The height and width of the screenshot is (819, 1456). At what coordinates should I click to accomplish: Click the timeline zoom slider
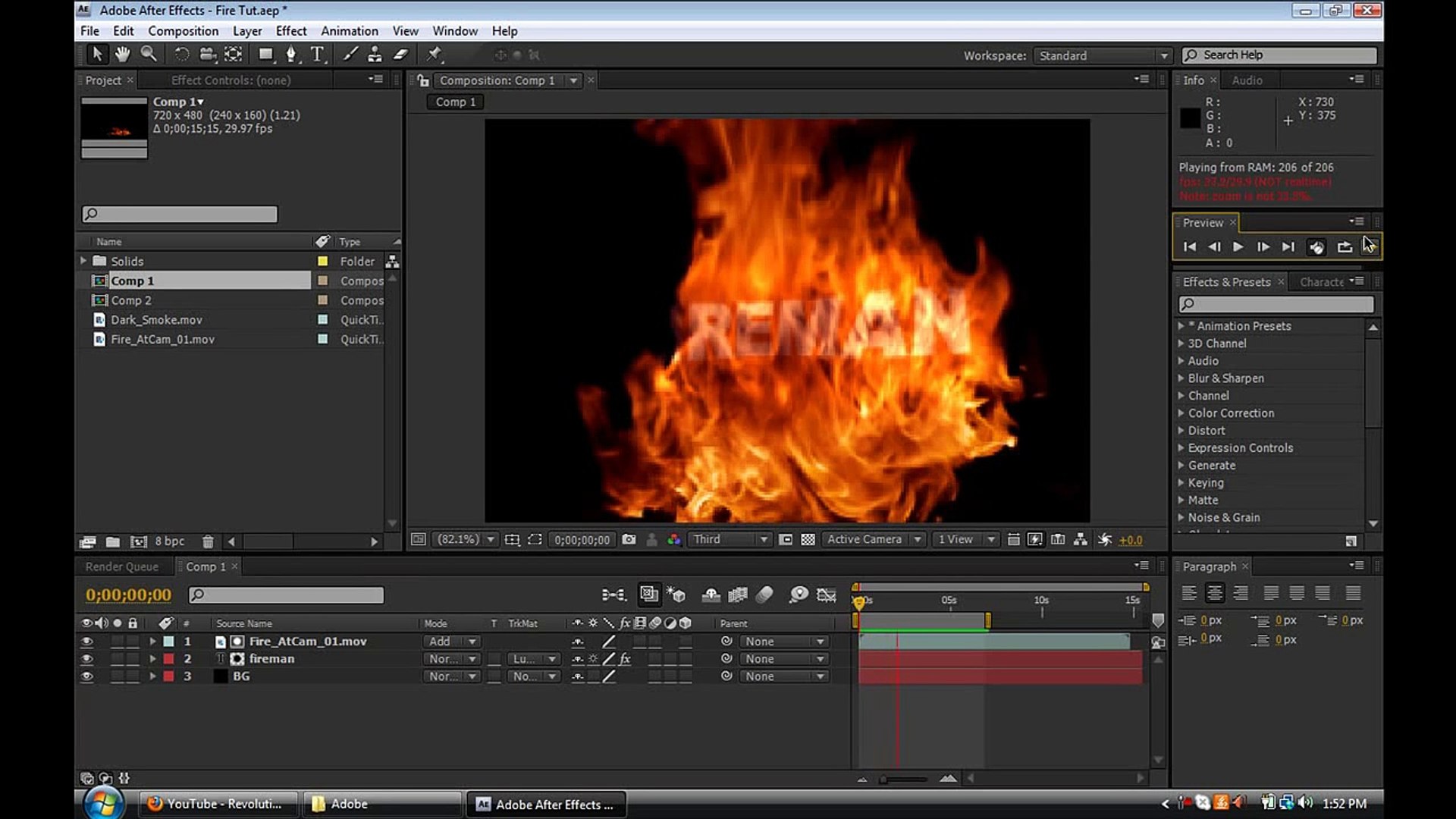[904, 779]
